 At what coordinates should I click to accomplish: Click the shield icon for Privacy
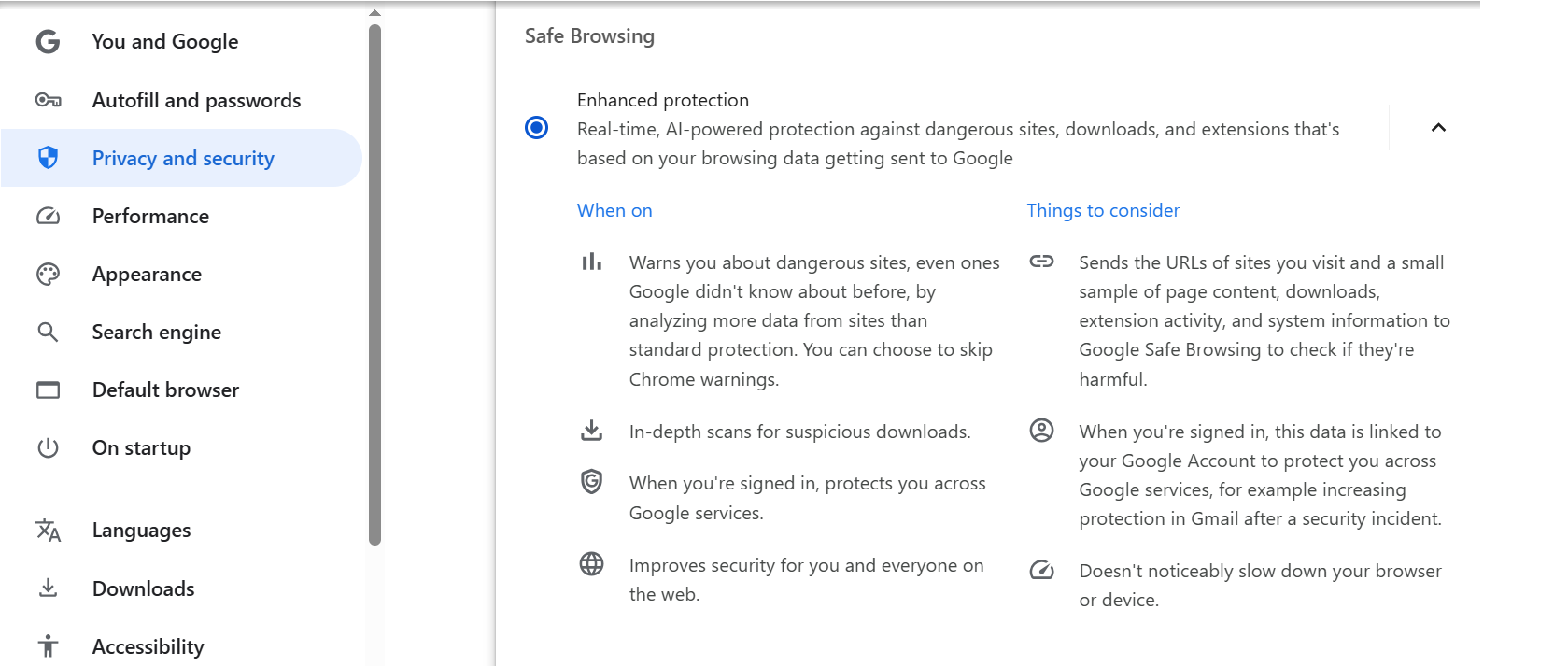point(48,158)
